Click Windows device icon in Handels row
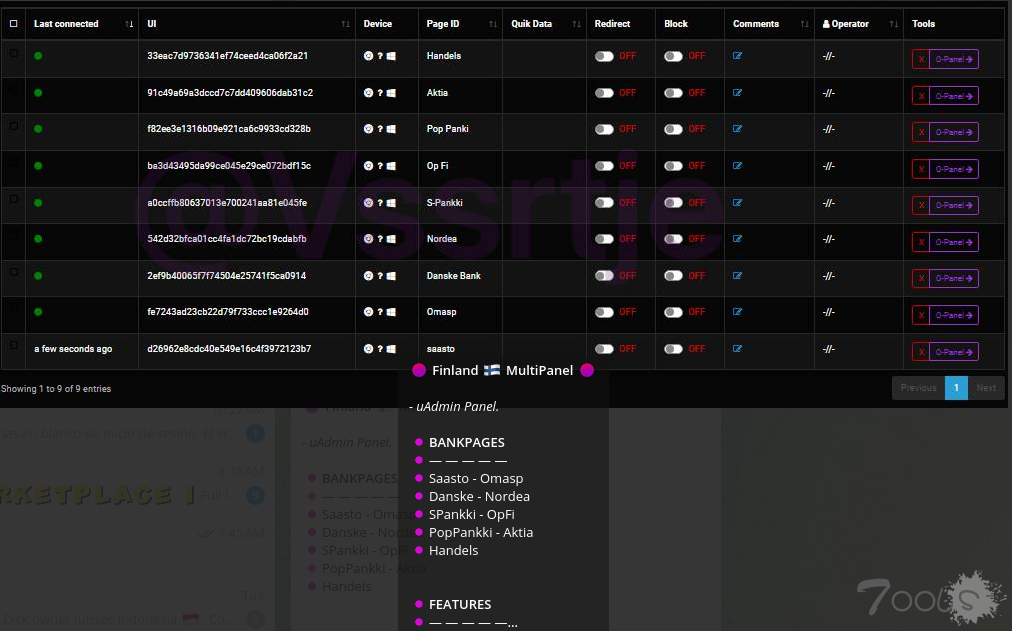The height and width of the screenshot is (631, 1012). click(391, 56)
